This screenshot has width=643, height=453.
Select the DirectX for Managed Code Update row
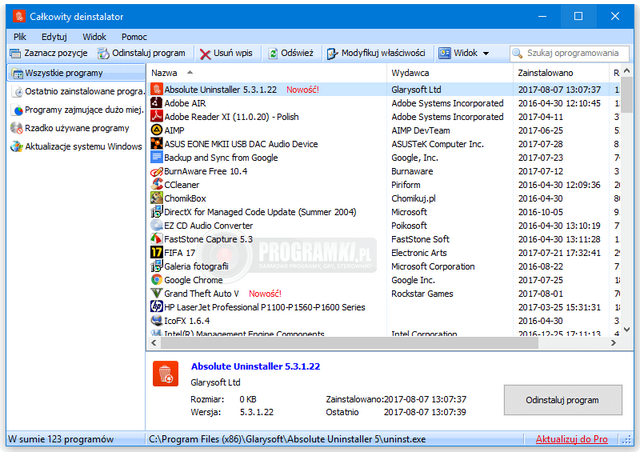[x=384, y=212]
